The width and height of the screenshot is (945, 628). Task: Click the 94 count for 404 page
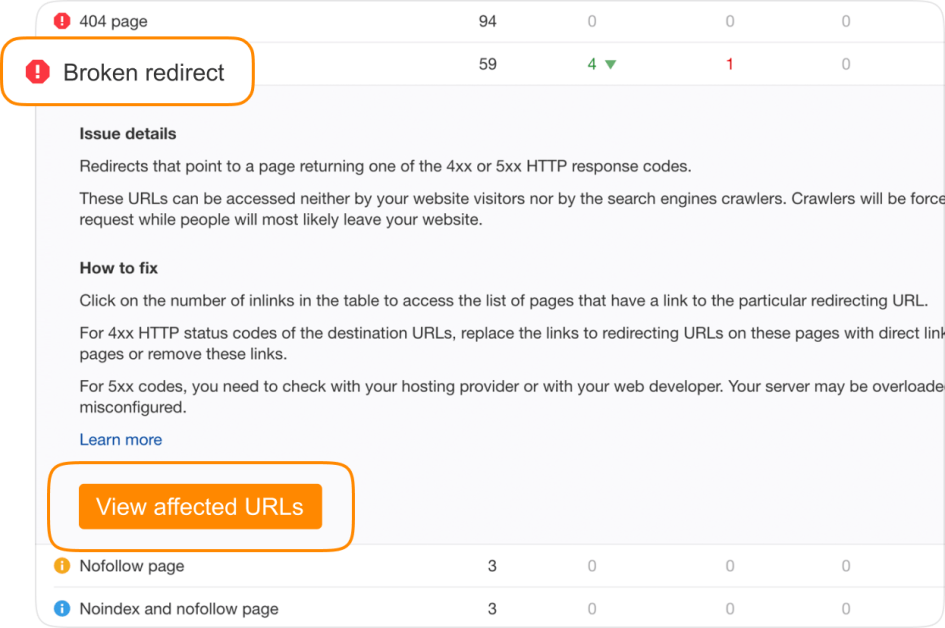(x=487, y=21)
